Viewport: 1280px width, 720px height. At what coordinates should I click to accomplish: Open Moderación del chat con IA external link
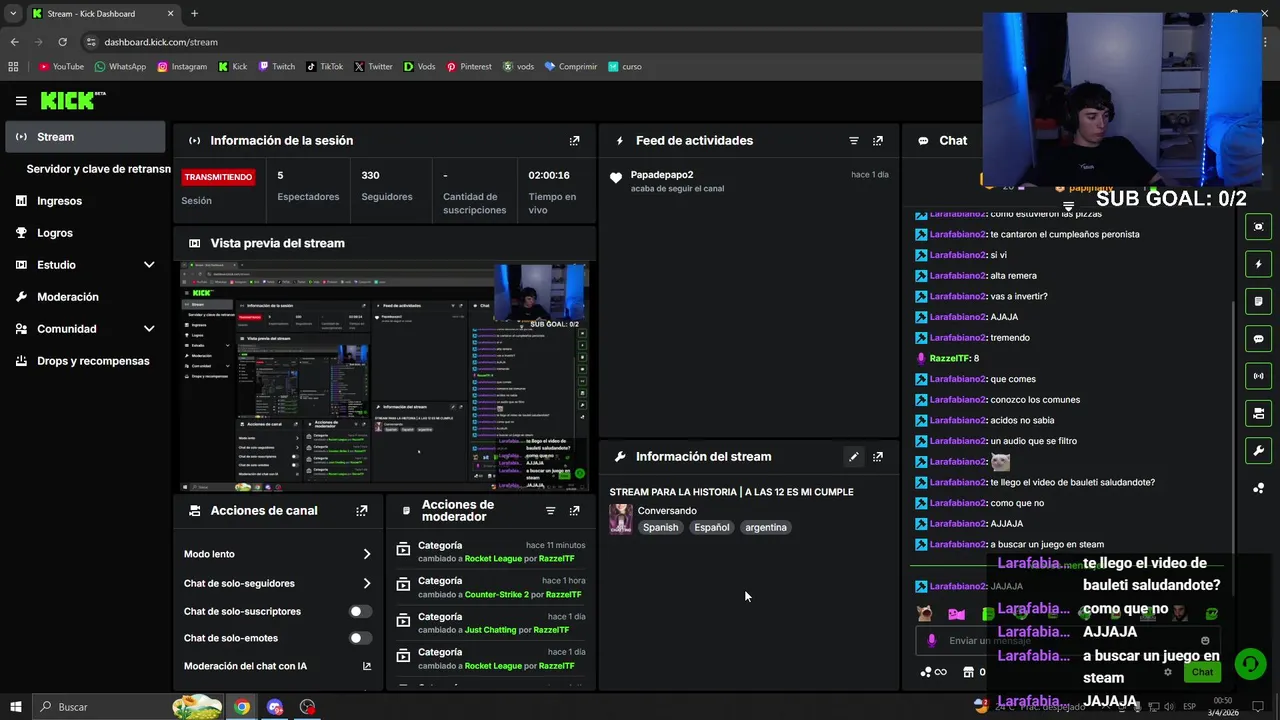tap(367, 666)
